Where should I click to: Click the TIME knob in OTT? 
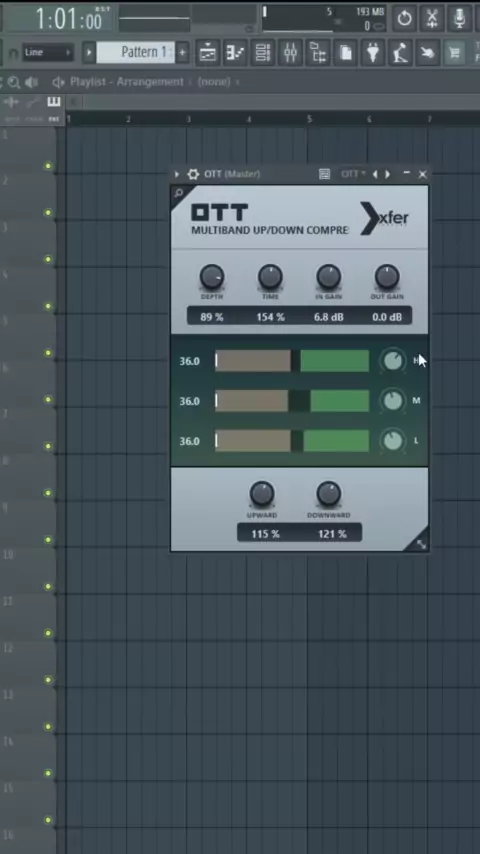point(270,277)
